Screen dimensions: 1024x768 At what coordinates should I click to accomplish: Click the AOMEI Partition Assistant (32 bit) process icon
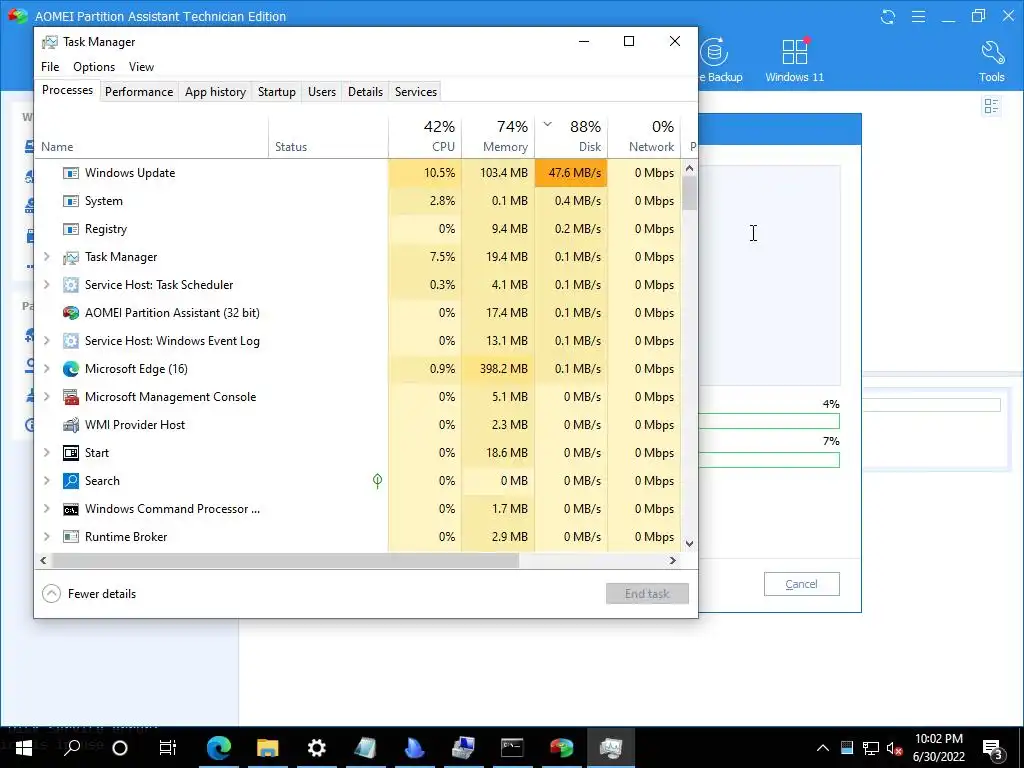coord(71,313)
